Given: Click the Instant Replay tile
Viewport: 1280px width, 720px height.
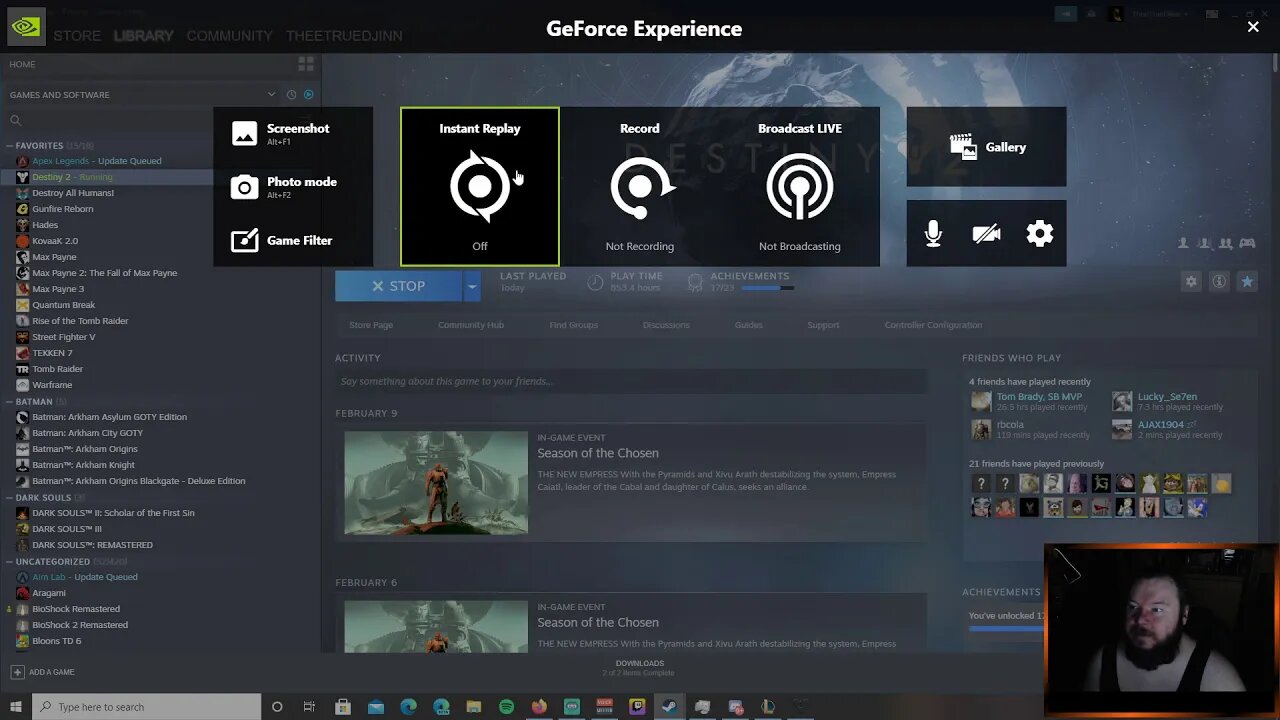Looking at the screenshot, I should 480,187.
